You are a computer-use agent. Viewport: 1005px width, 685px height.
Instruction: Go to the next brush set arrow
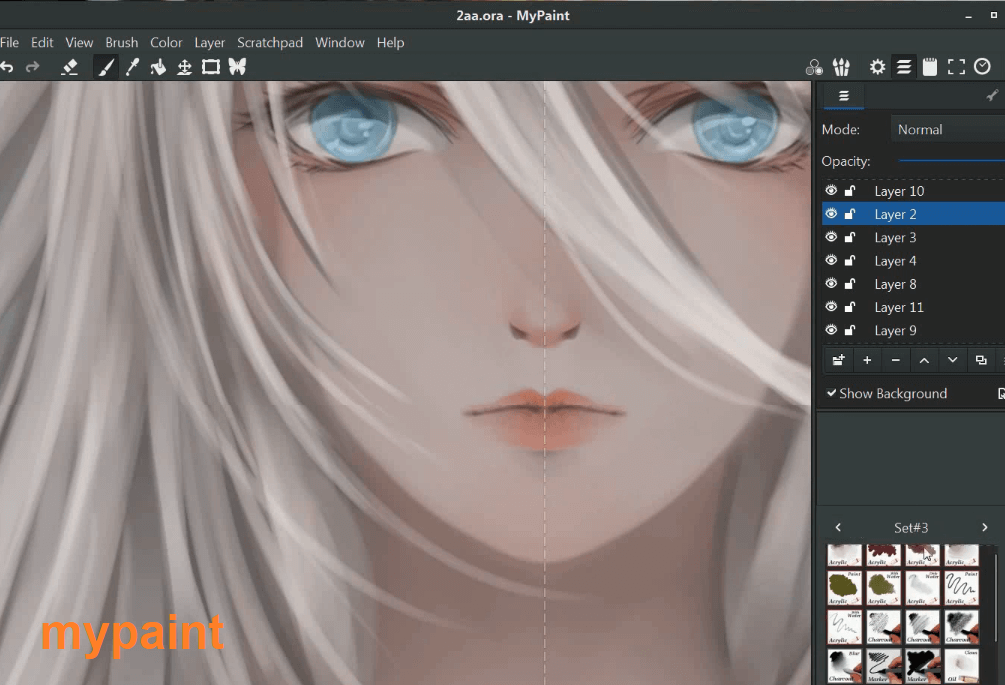(x=984, y=527)
